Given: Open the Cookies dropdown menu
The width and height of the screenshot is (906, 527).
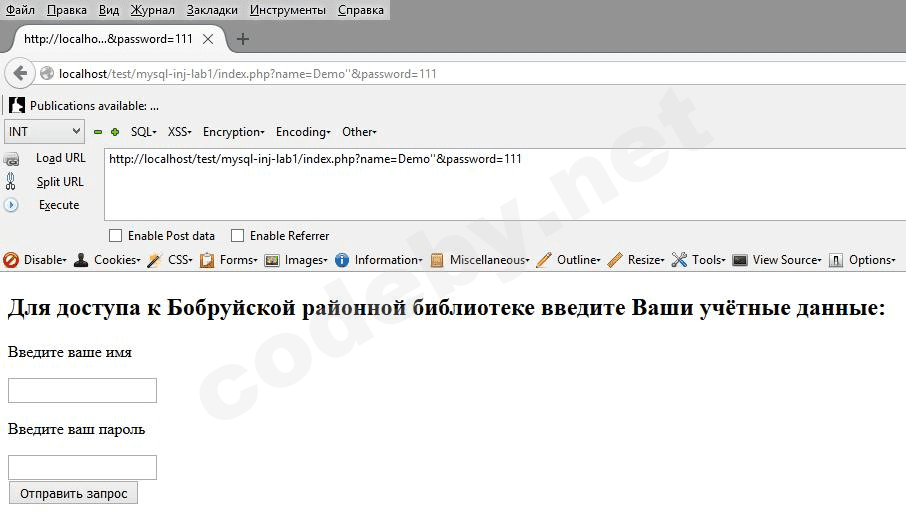Looking at the screenshot, I should click(x=117, y=260).
